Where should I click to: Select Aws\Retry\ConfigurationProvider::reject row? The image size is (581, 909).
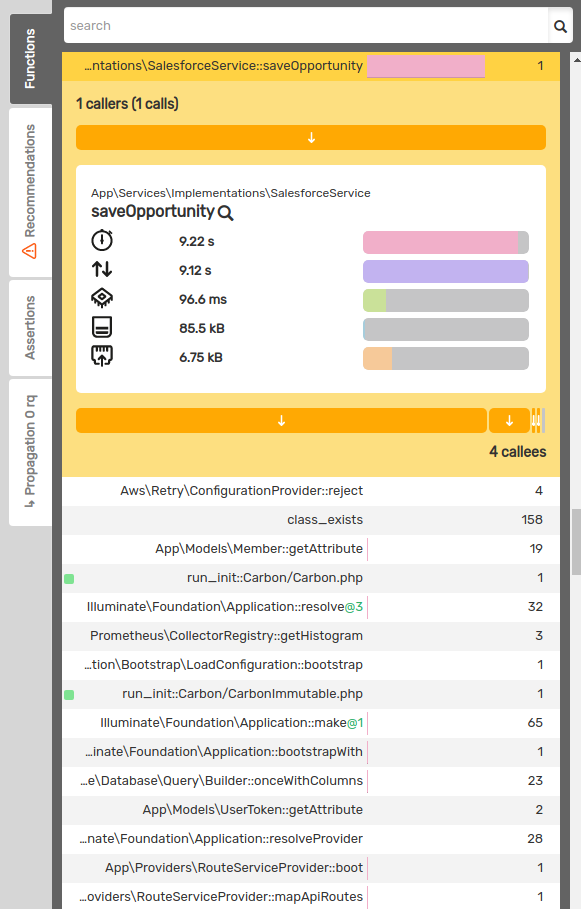(x=311, y=491)
